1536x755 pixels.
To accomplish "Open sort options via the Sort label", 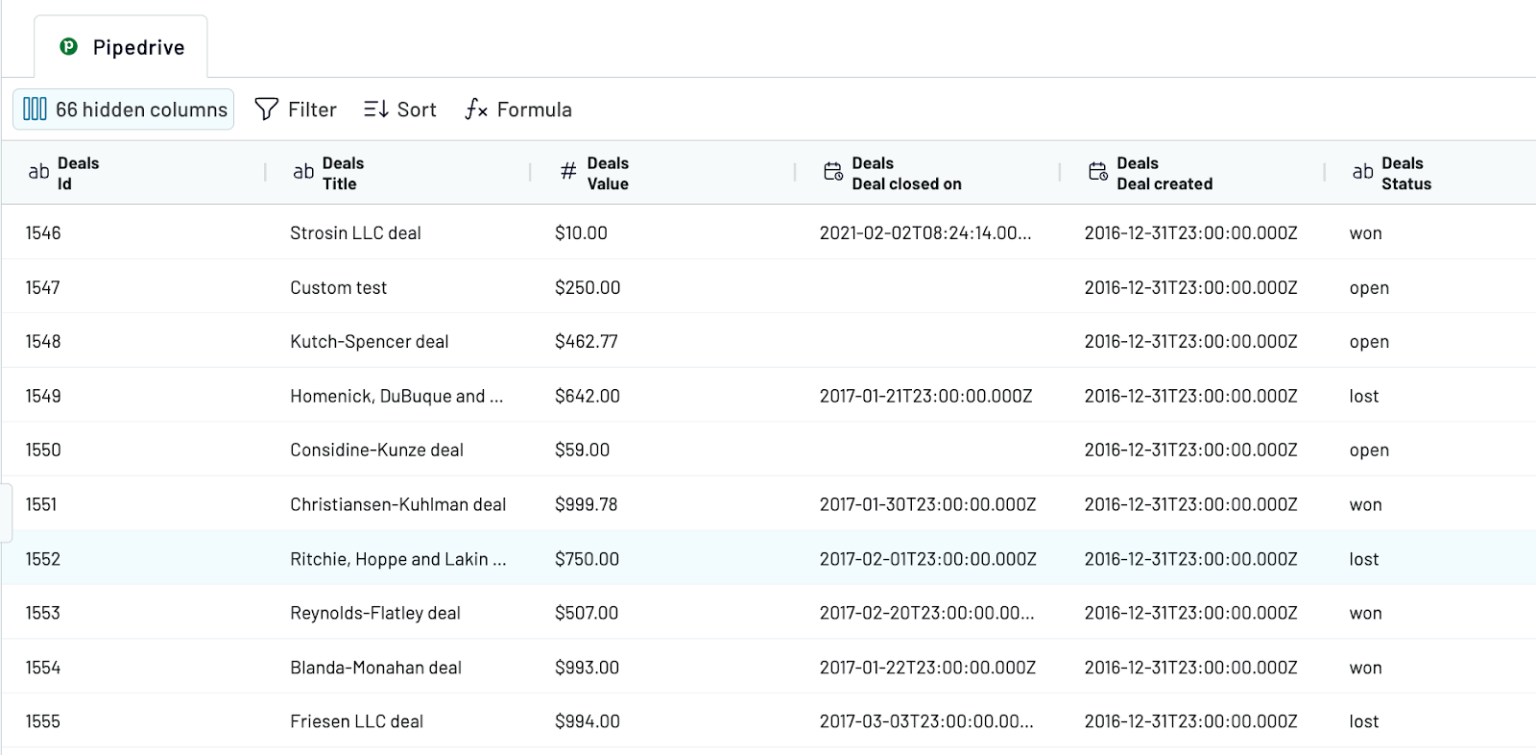I will (x=414, y=109).
